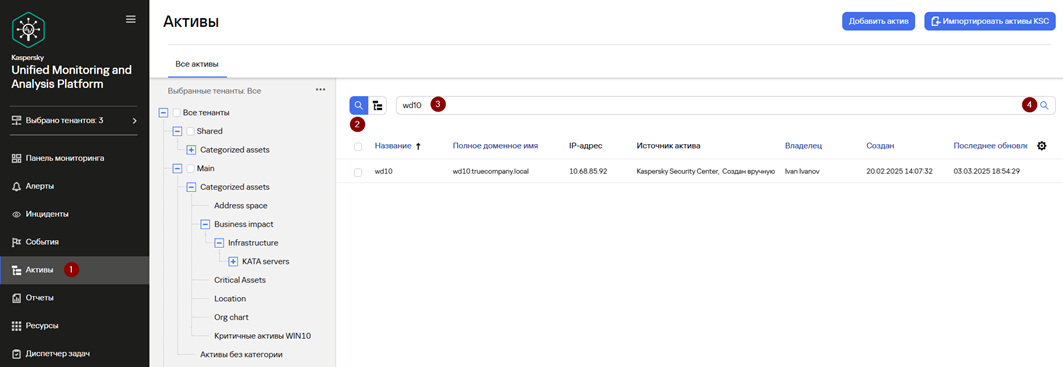This screenshot has width=1063, height=367.
Task: Collapse sidebar with hamburger menu icon
Action: click(131, 20)
